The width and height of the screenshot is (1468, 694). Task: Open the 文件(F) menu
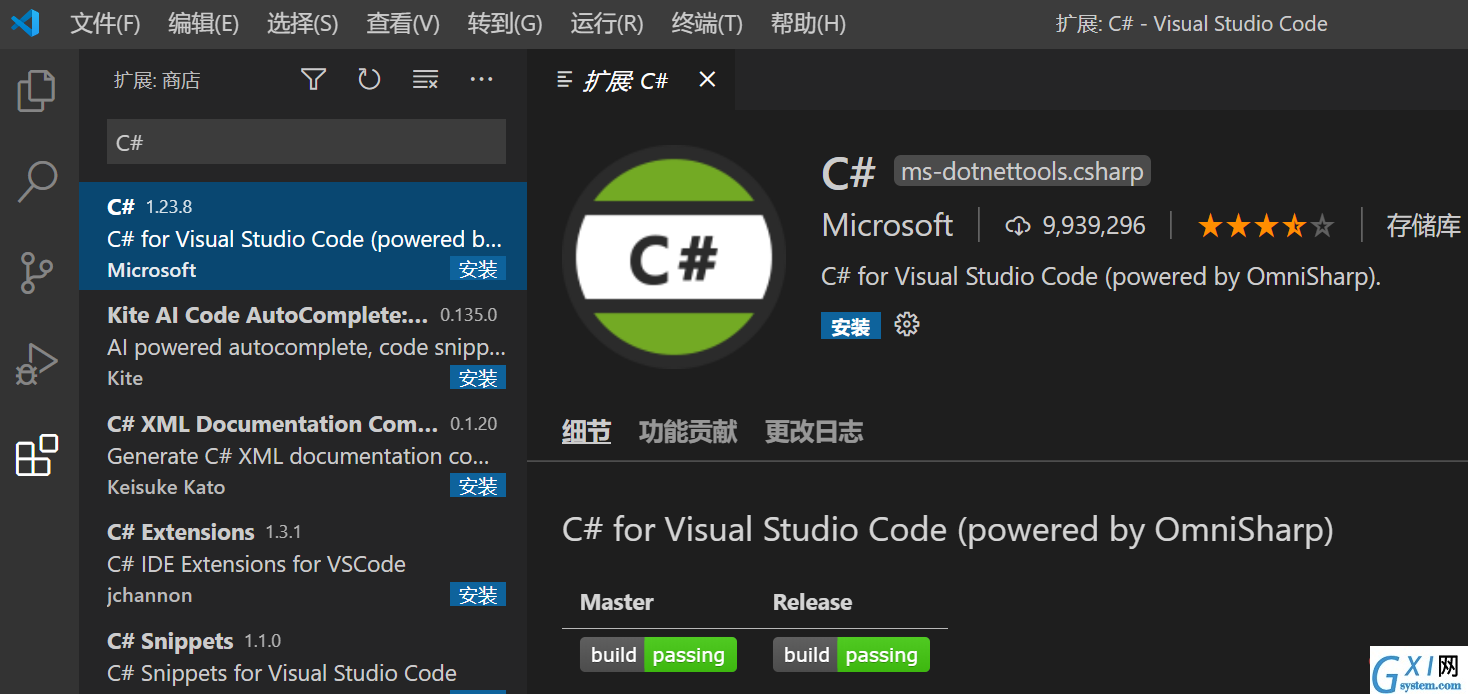pos(105,24)
